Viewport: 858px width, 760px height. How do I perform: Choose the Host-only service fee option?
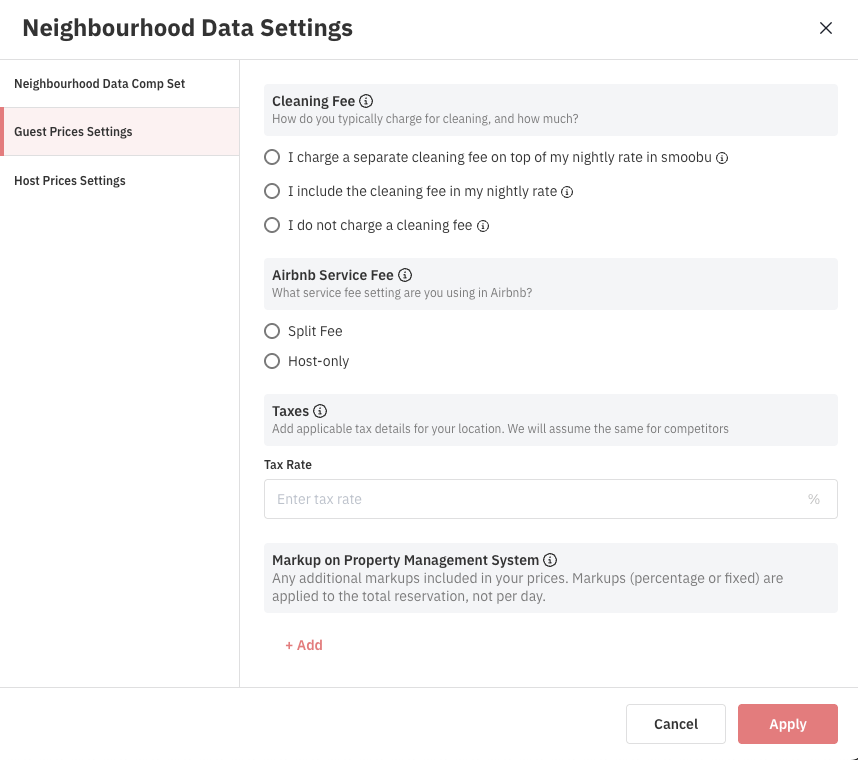tap(272, 361)
